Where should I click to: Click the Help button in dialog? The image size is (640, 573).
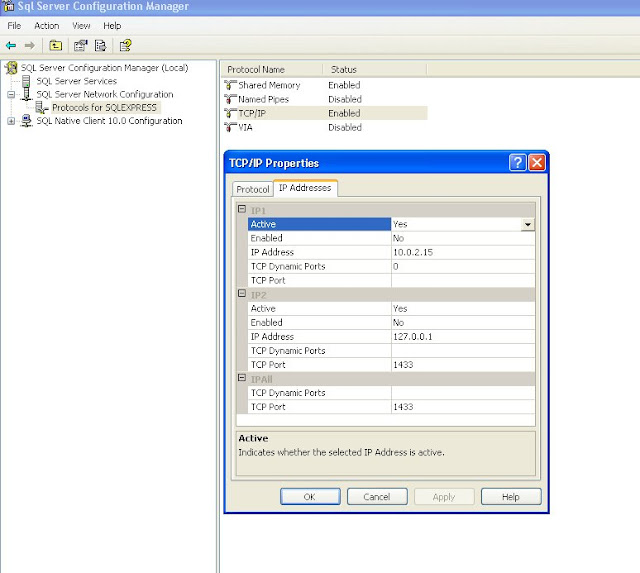pos(511,497)
